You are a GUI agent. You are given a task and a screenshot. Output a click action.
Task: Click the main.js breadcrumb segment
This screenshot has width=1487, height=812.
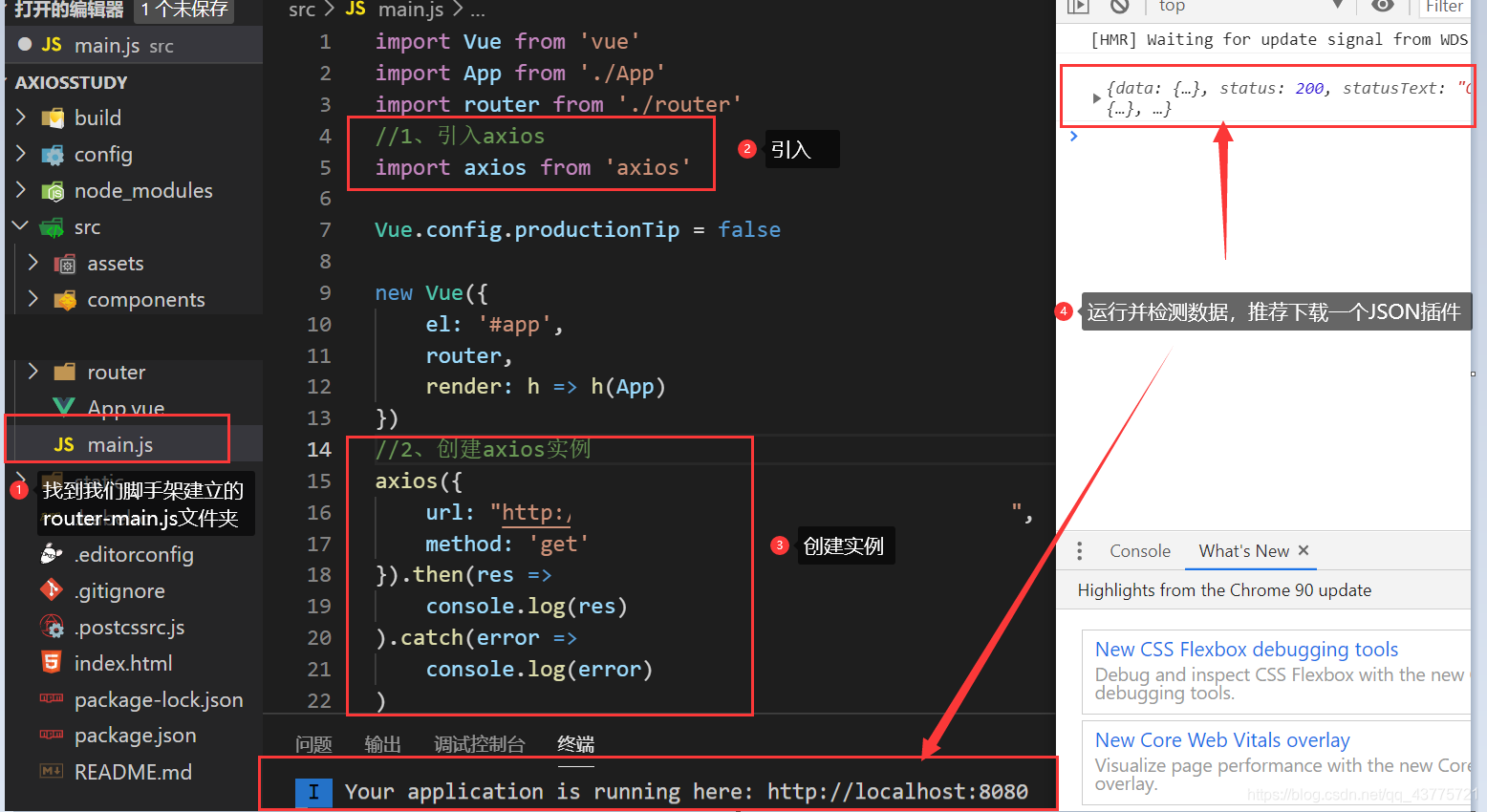[x=411, y=10]
